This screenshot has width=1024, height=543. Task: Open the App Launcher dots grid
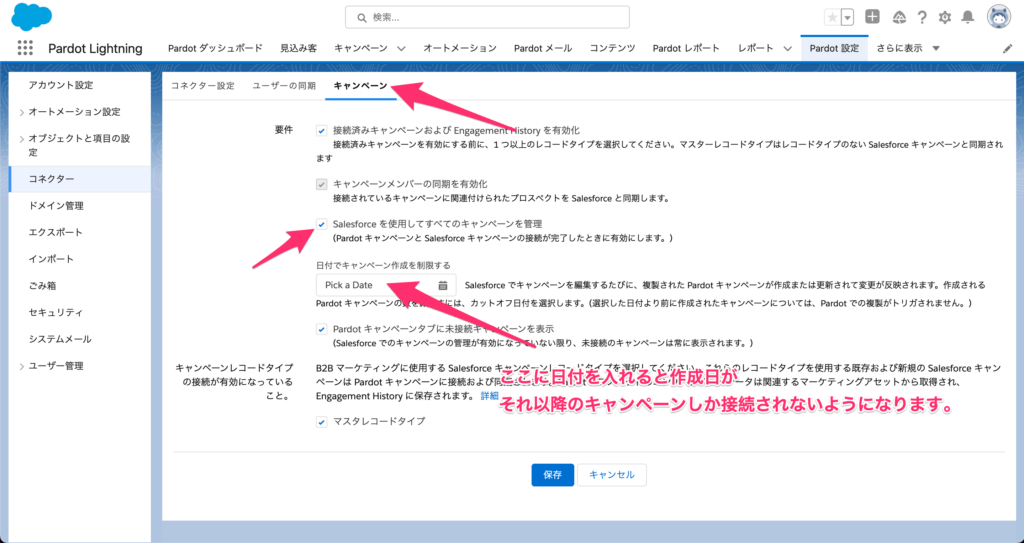coord(25,48)
